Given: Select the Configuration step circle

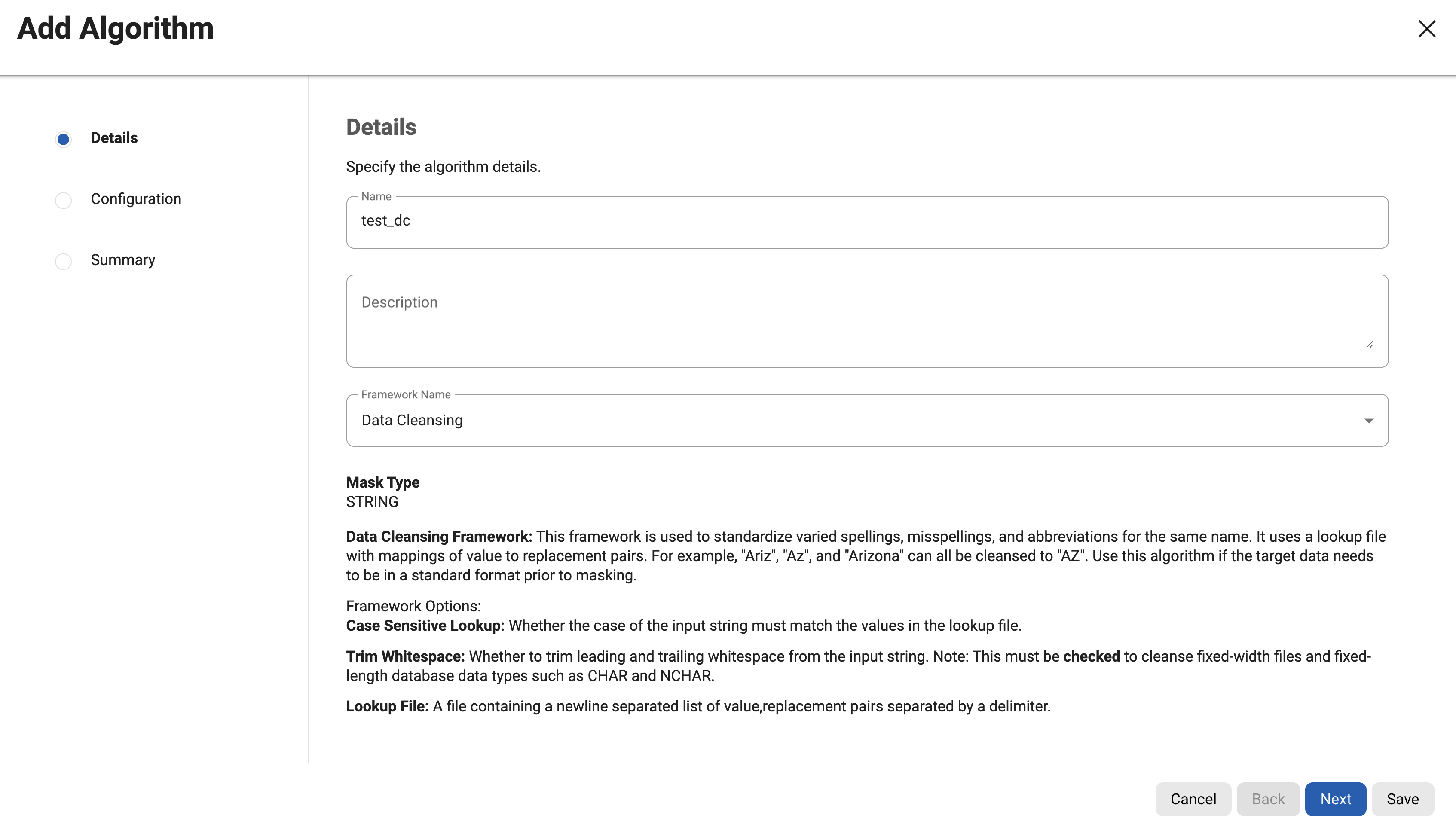Looking at the screenshot, I should point(63,200).
